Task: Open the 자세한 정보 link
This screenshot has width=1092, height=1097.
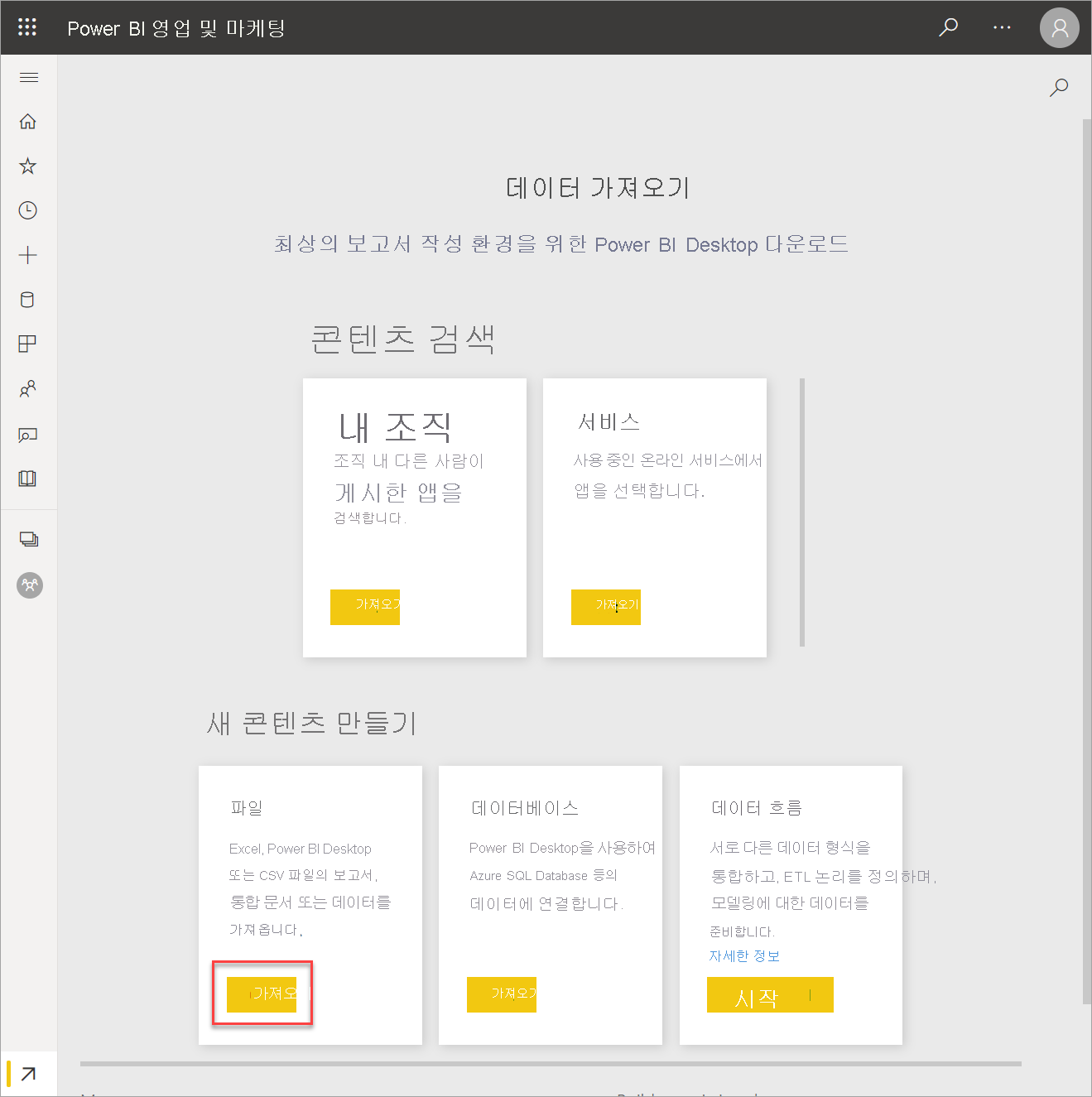Action: point(744,956)
